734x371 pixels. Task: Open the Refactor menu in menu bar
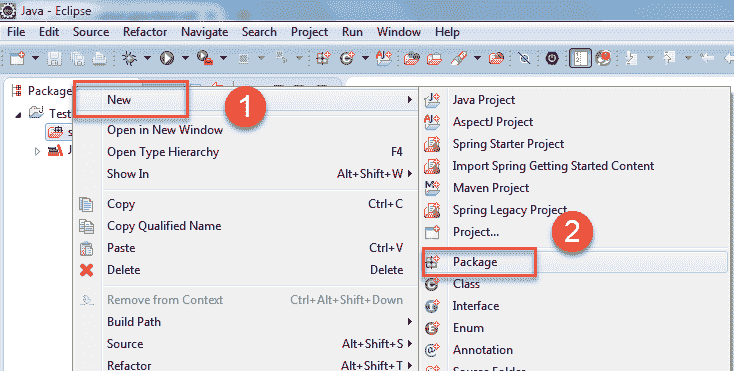tap(145, 32)
